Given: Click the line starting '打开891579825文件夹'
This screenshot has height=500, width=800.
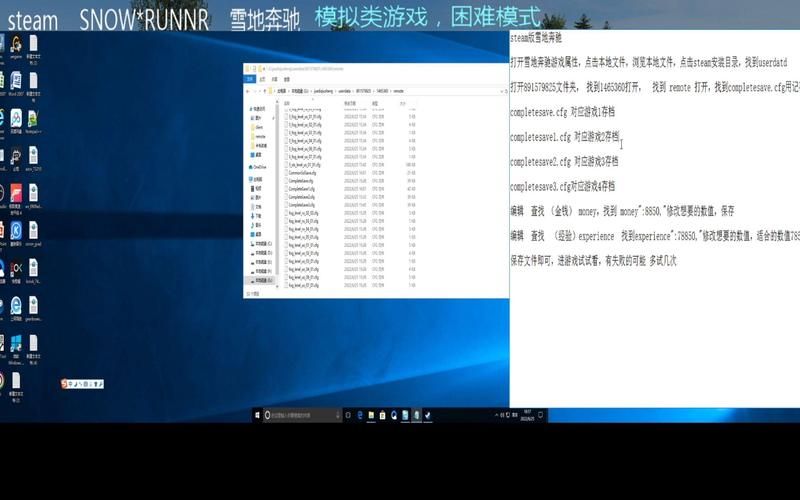Looking at the screenshot, I should [x=655, y=87].
